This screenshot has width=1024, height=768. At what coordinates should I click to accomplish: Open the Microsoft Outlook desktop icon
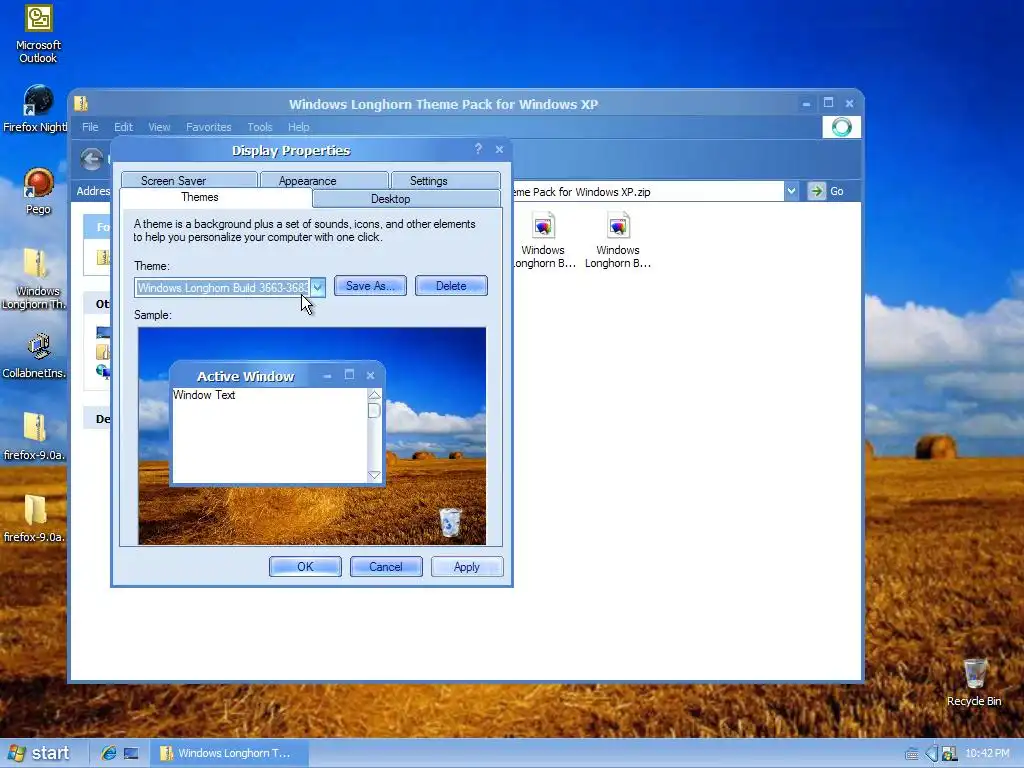(39, 34)
